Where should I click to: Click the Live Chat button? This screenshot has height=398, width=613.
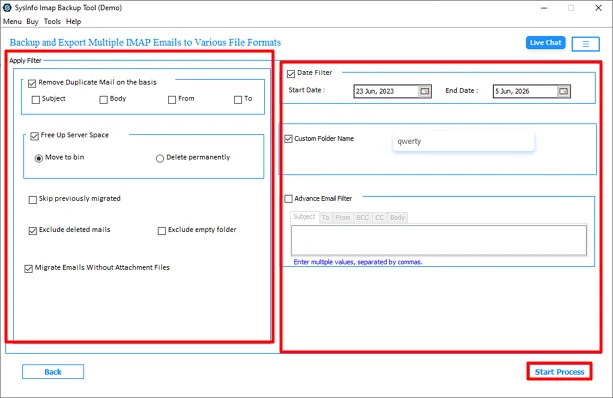click(546, 43)
